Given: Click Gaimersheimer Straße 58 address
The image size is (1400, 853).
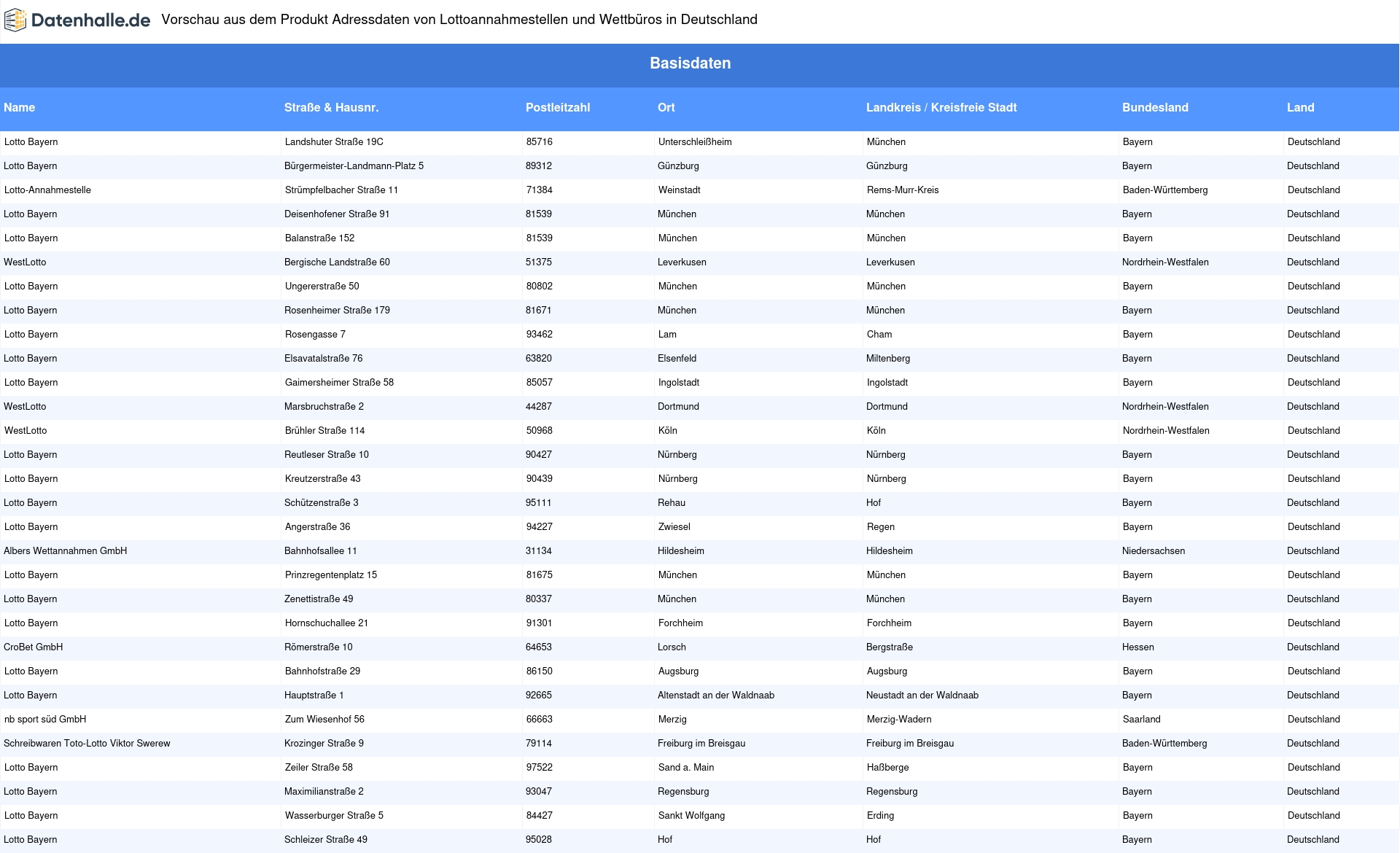Looking at the screenshot, I should (x=339, y=383).
